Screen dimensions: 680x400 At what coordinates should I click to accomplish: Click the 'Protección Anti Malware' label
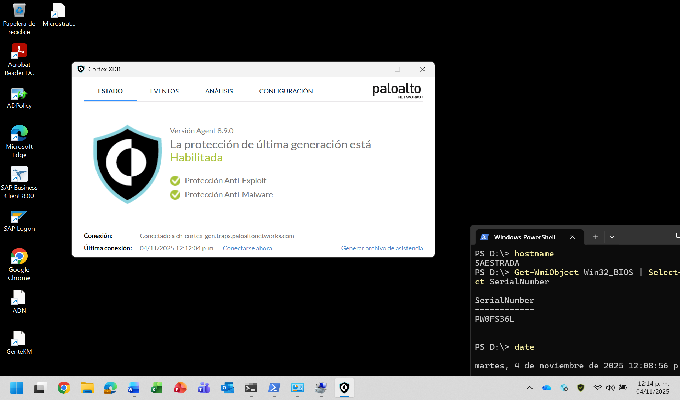[229, 195]
